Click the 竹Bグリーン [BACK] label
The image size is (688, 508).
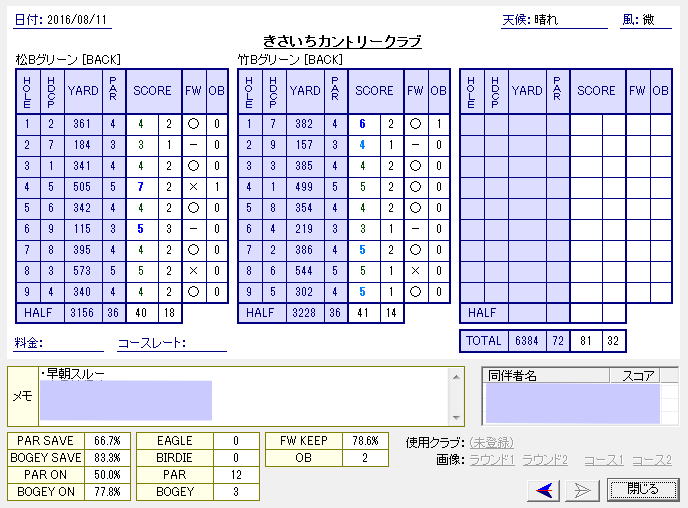tap(290, 59)
